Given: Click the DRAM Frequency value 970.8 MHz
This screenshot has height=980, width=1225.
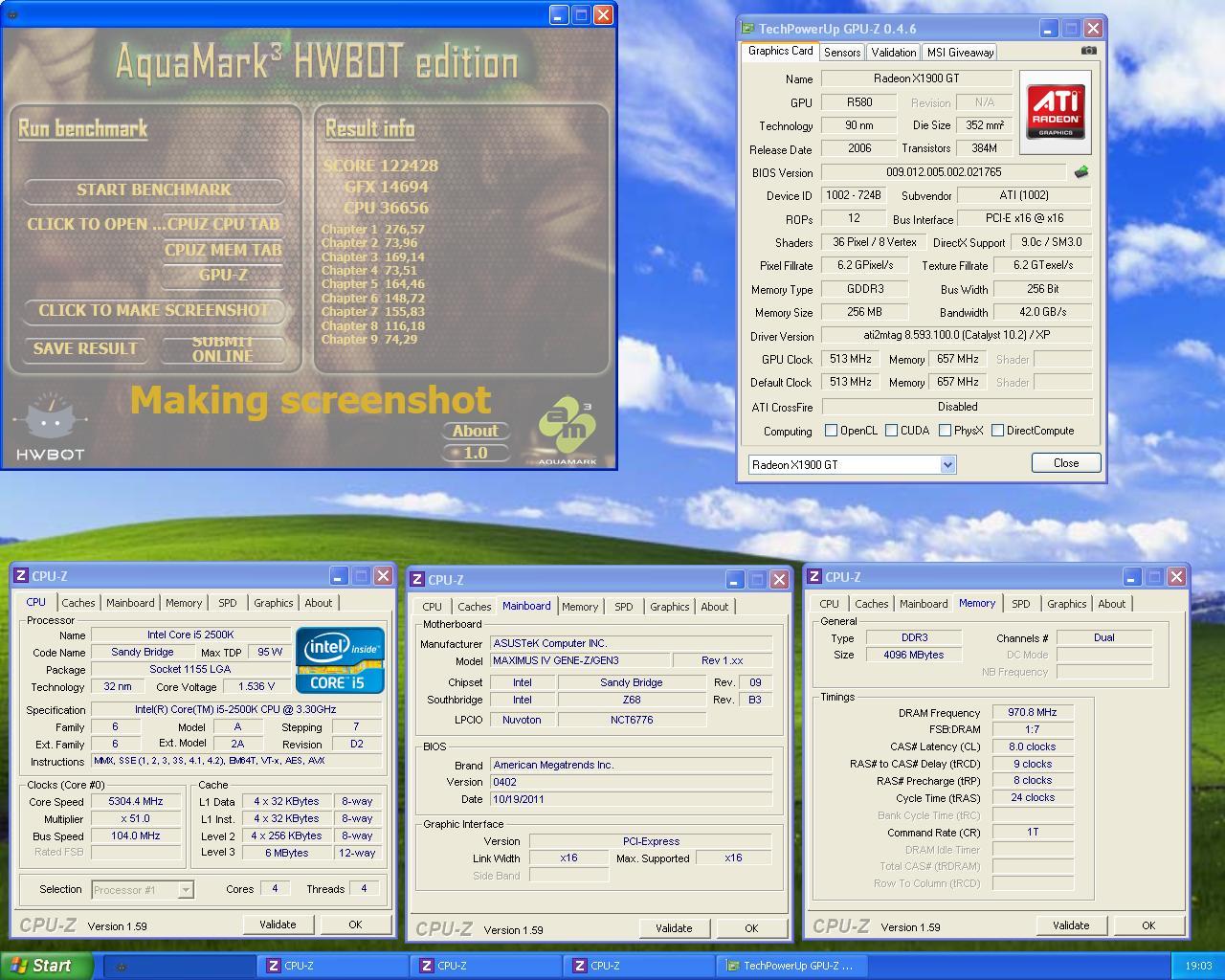Looking at the screenshot, I should coord(1033,713).
